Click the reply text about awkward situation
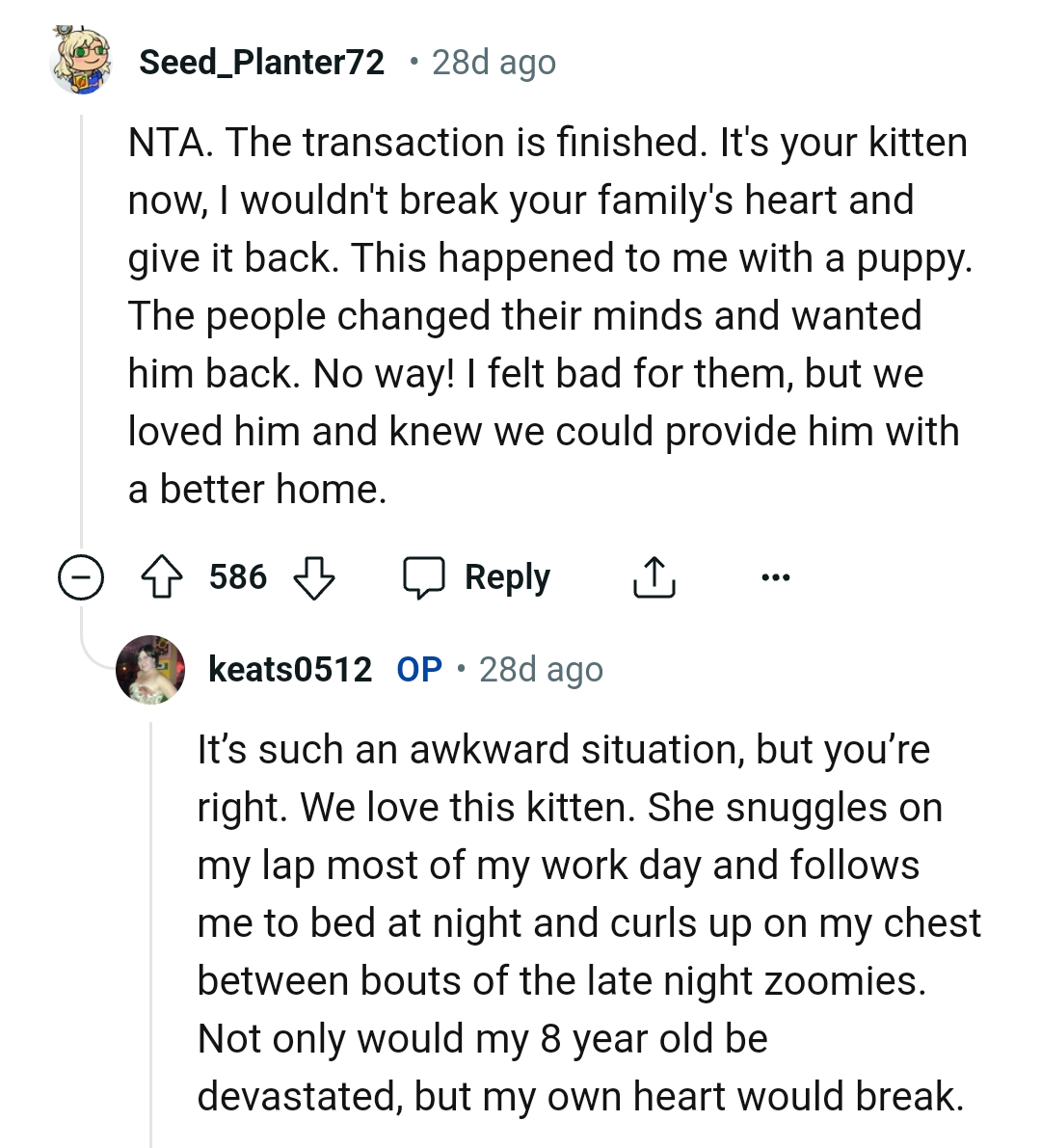This screenshot has height=1148, width=1041. click(588, 922)
